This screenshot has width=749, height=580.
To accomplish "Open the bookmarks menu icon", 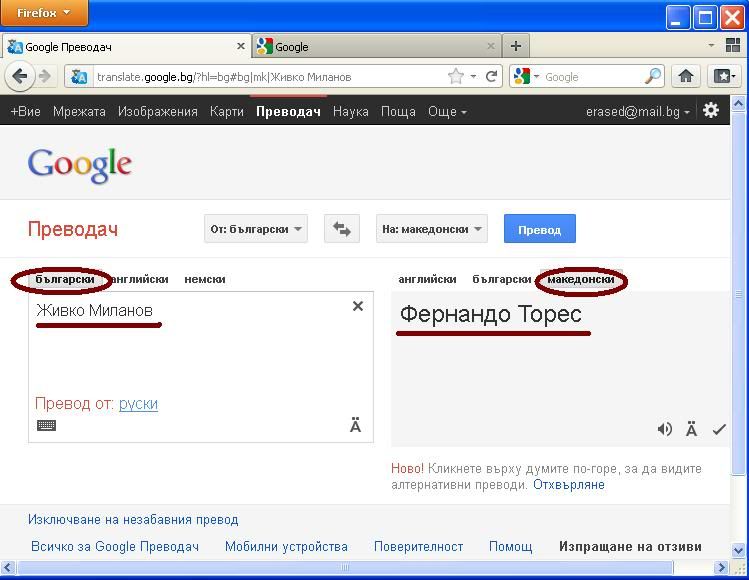I will click(725, 76).
